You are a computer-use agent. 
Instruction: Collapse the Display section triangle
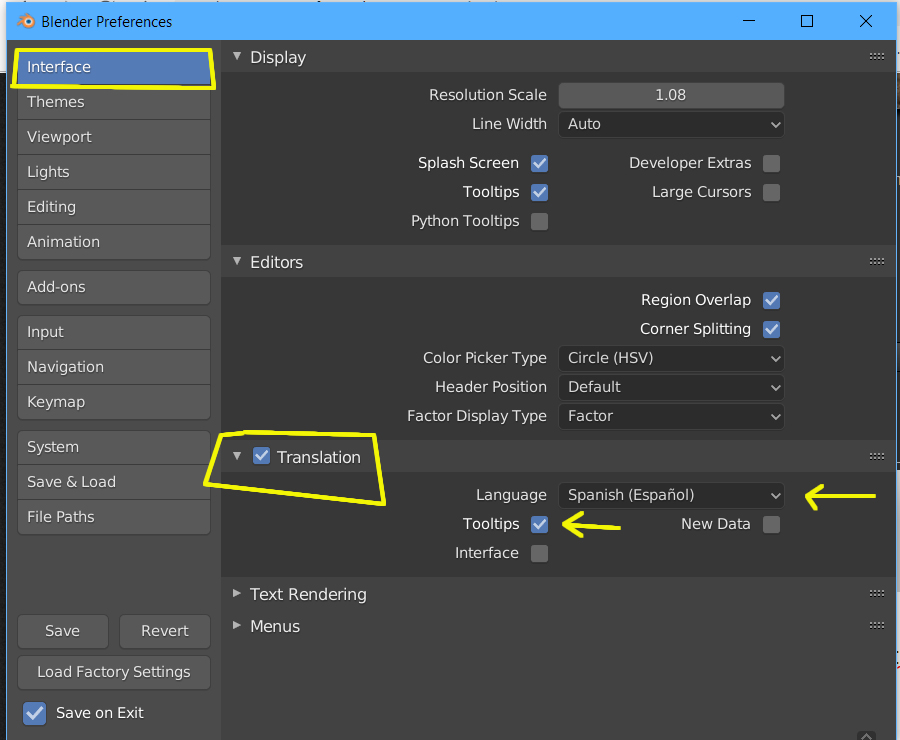tap(237, 57)
